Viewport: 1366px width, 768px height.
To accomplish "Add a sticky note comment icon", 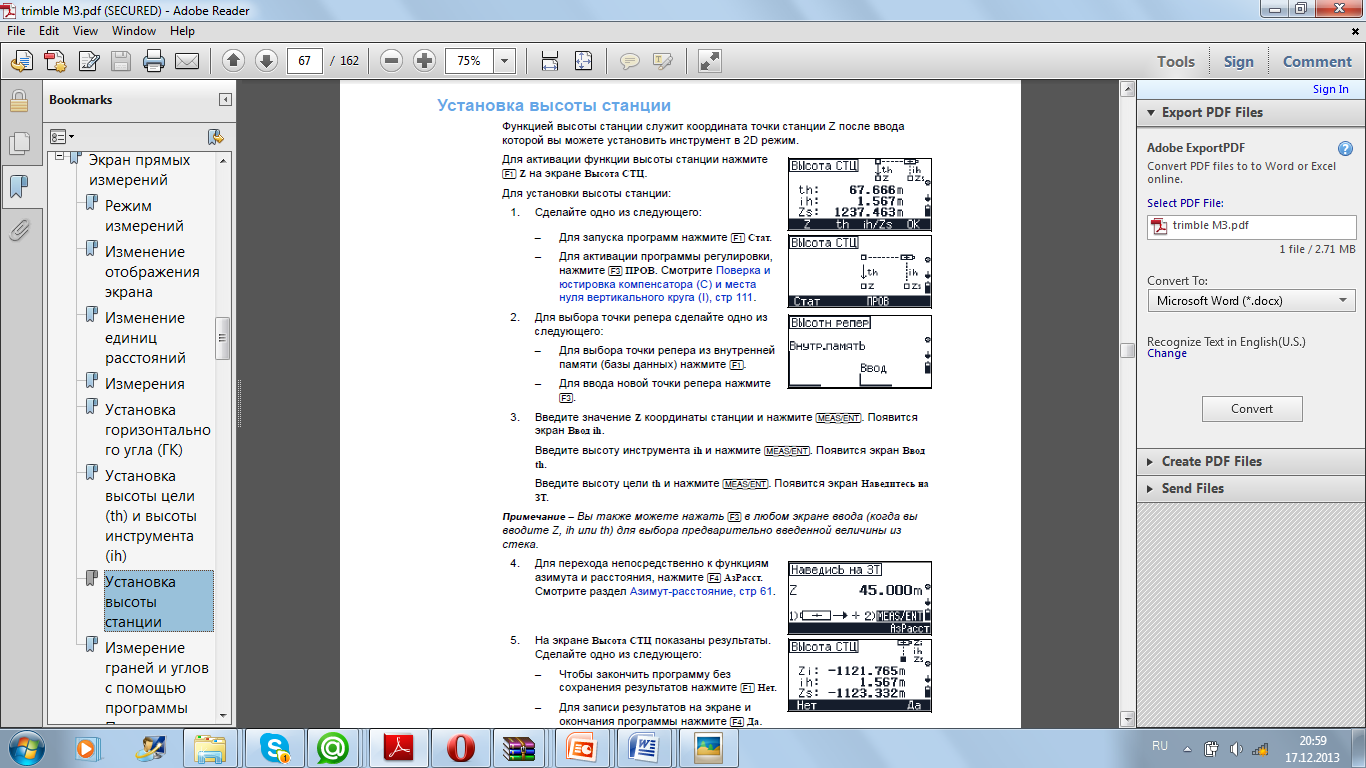I will [x=629, y=61].
